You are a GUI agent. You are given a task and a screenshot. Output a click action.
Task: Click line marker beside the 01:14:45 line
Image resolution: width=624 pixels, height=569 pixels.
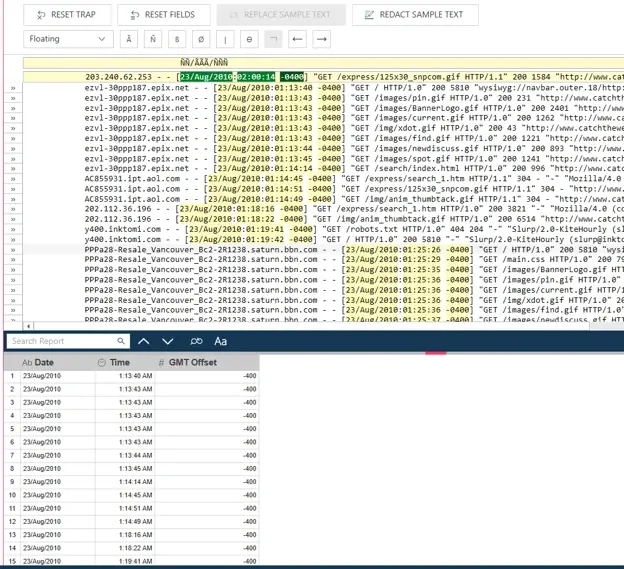pyautogui.click(x=13, y=179)
